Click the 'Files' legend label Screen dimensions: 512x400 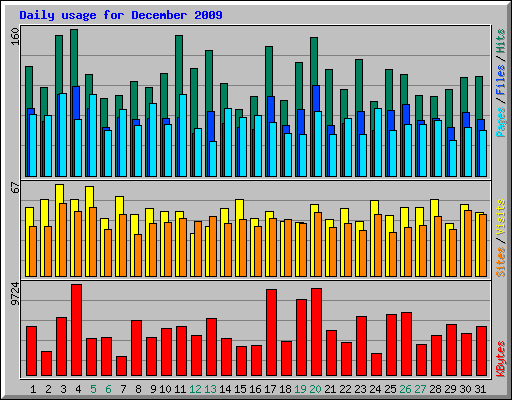click(500, 79)
